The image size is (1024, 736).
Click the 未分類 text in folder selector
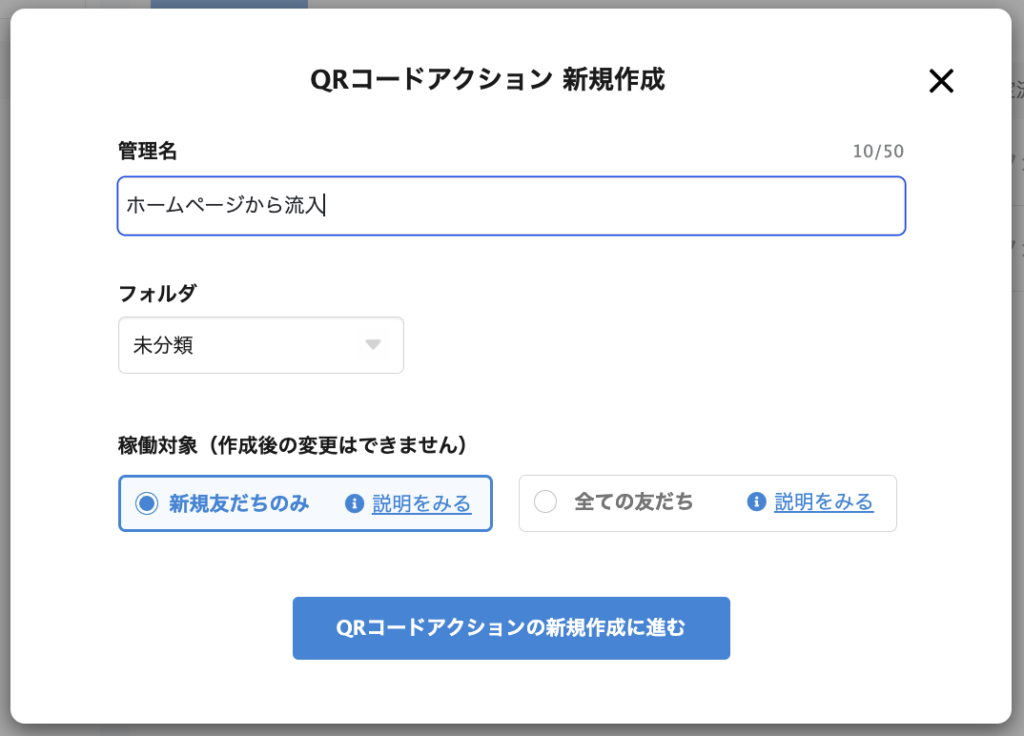[163, 345]
